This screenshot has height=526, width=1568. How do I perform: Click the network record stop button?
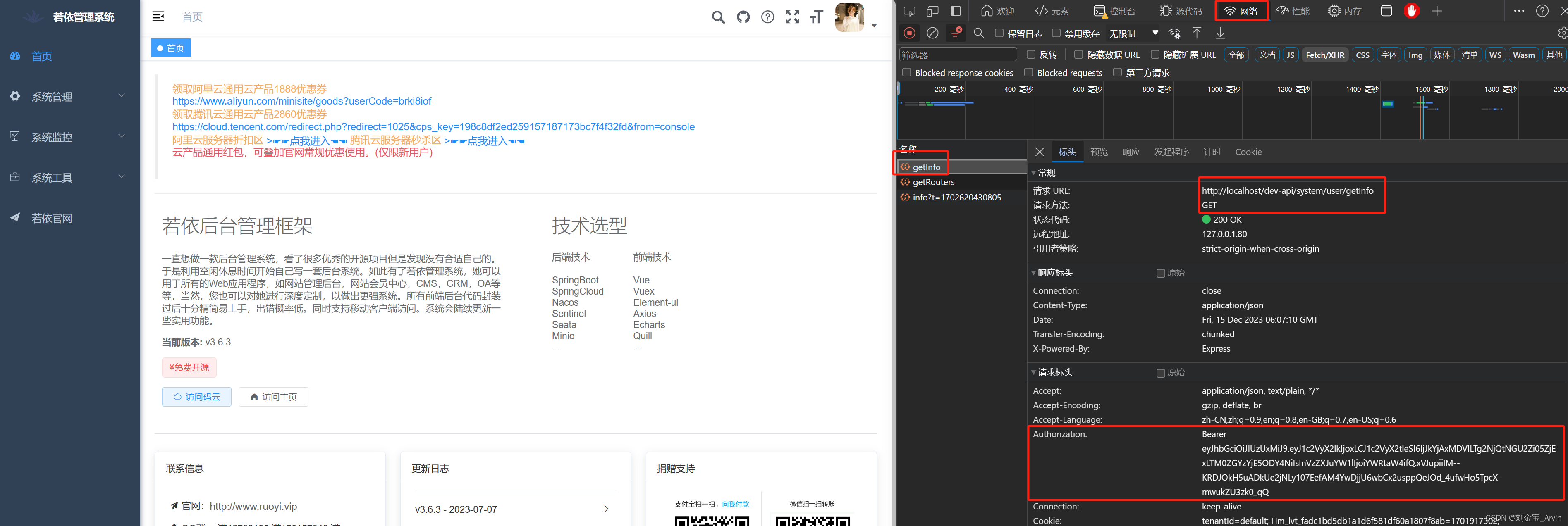coord(909,33)
